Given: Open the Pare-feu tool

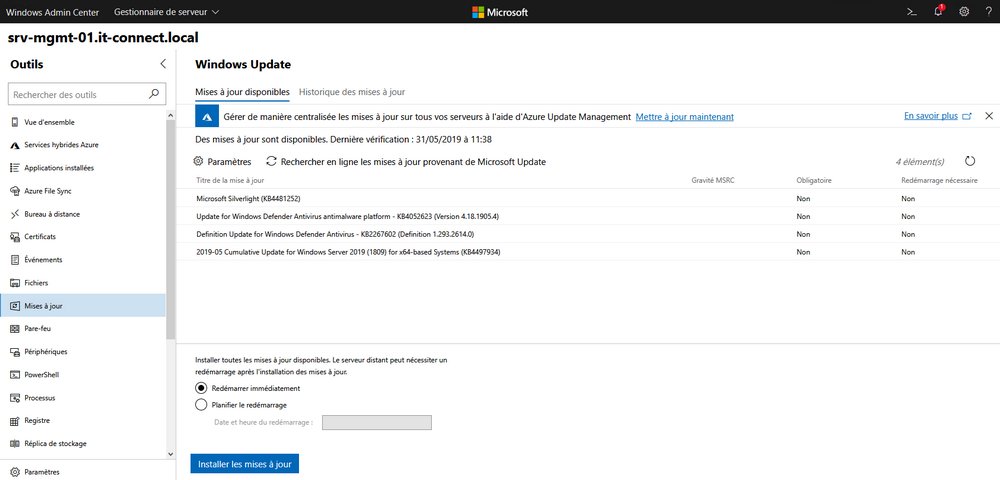Looking at the screenshot, I should [38, 328].
